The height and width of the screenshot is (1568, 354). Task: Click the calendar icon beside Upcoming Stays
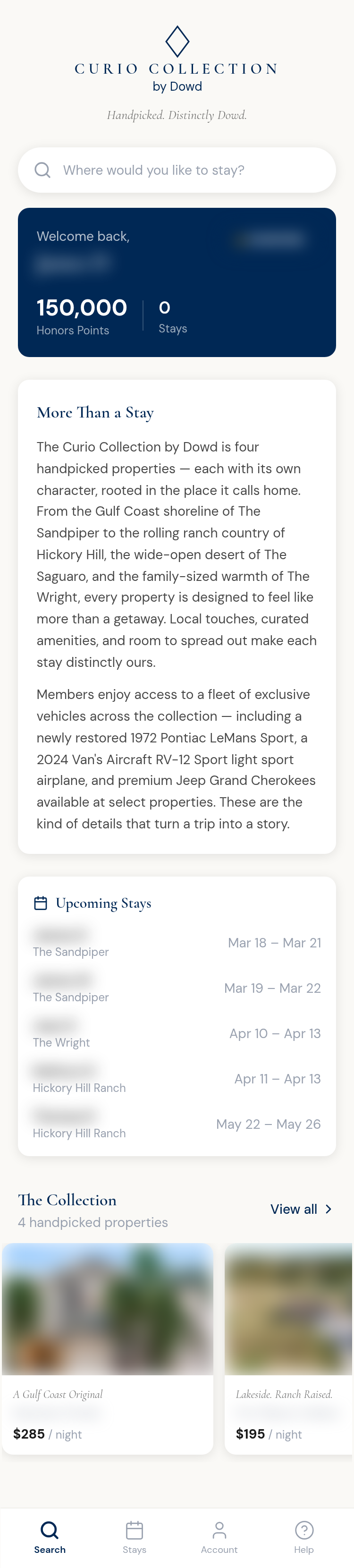coord(41,903)
